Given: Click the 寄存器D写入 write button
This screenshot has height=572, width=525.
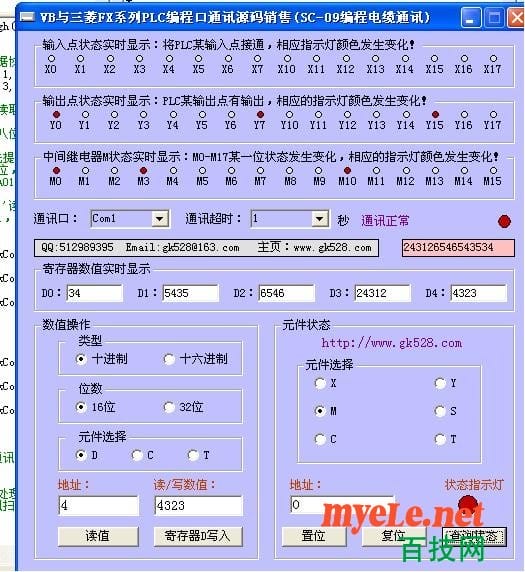Looking at the screenshot, I should point(198,536).
